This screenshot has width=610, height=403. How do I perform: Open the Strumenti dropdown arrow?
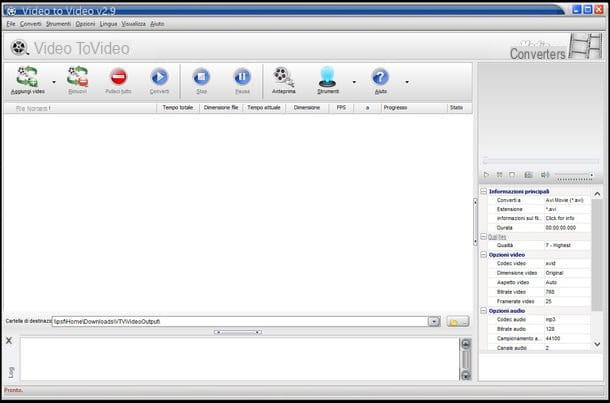click(x=354, y=82)
